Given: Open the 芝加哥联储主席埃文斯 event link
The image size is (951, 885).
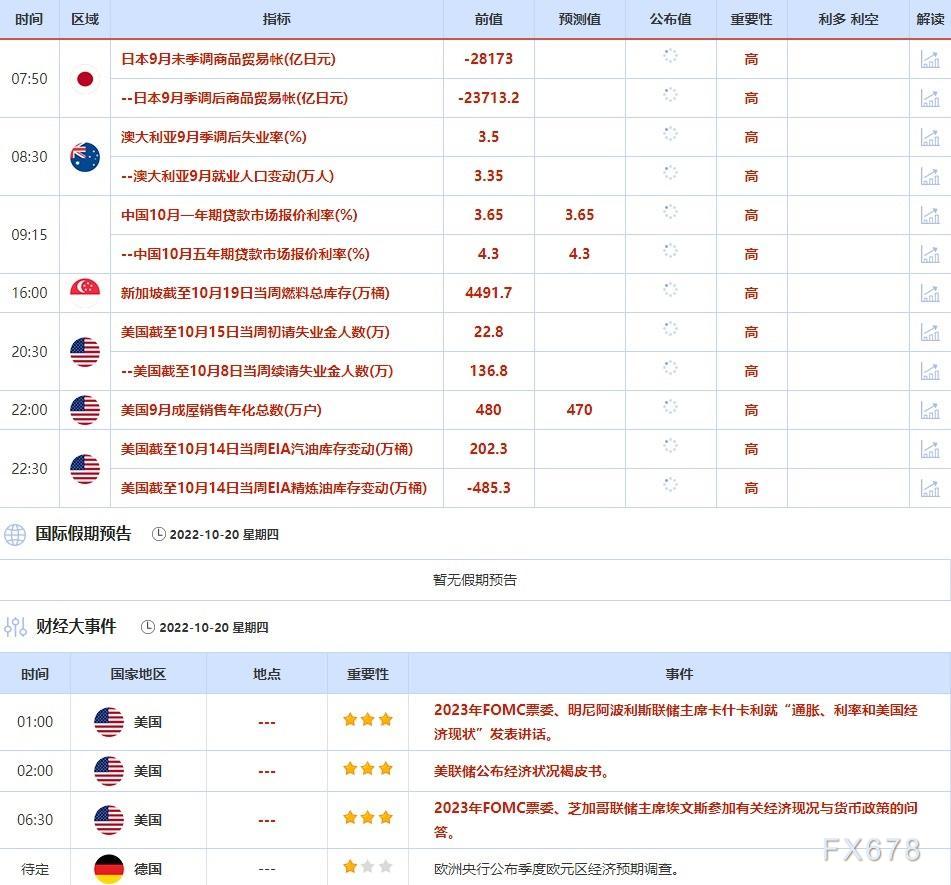Looking at the screenshot, I should (676, 819).
